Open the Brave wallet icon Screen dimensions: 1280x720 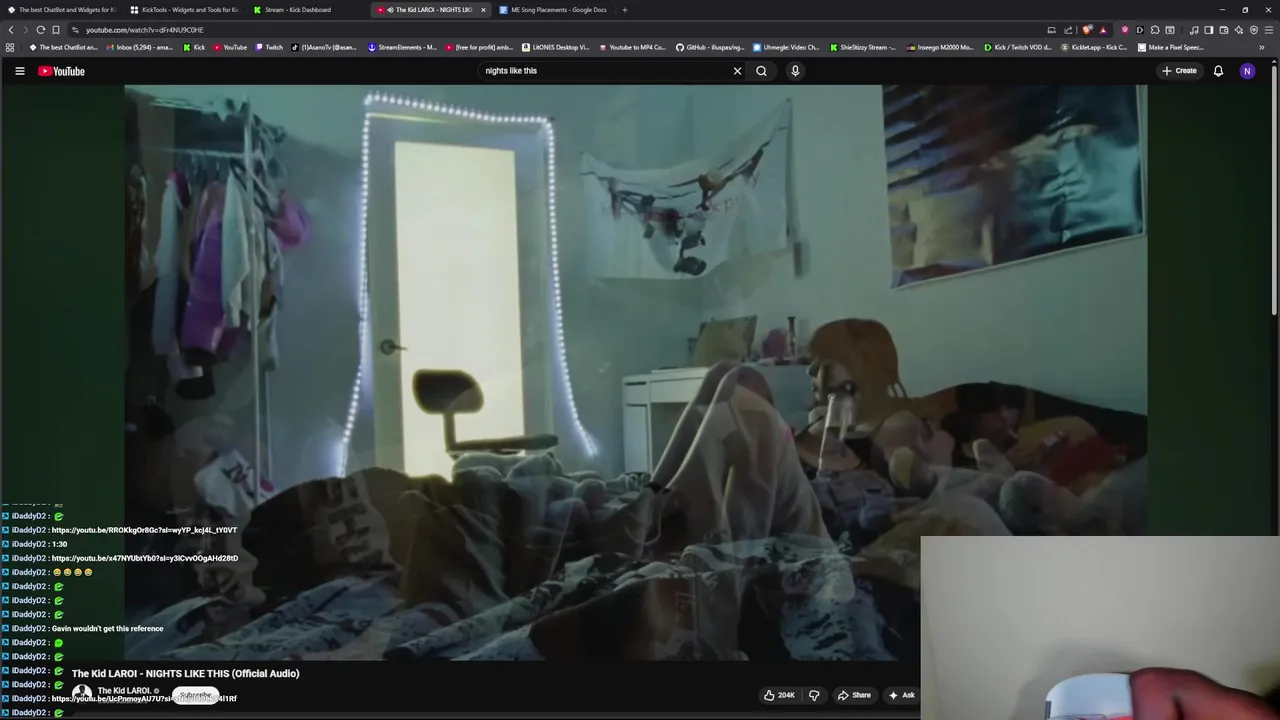click(1223, 30)
